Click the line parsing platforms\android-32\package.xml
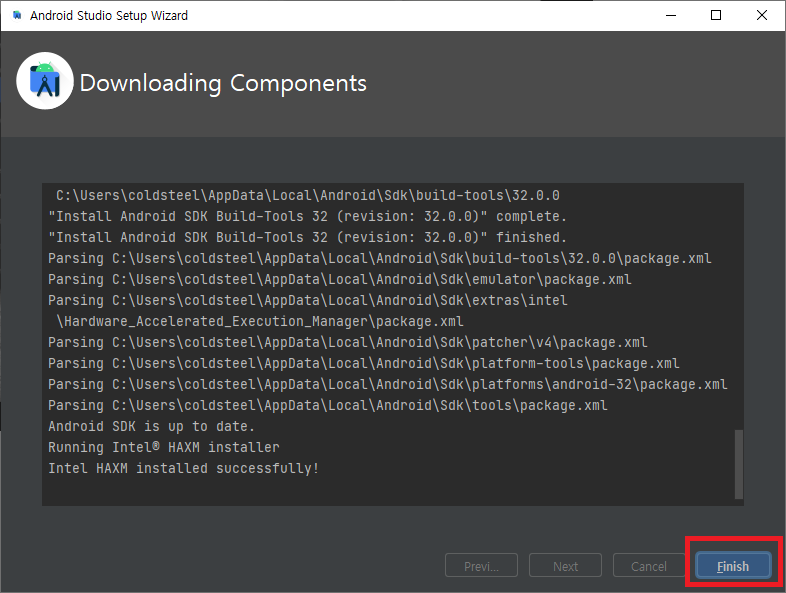786x593 pixels. click(x=387, y=384)
